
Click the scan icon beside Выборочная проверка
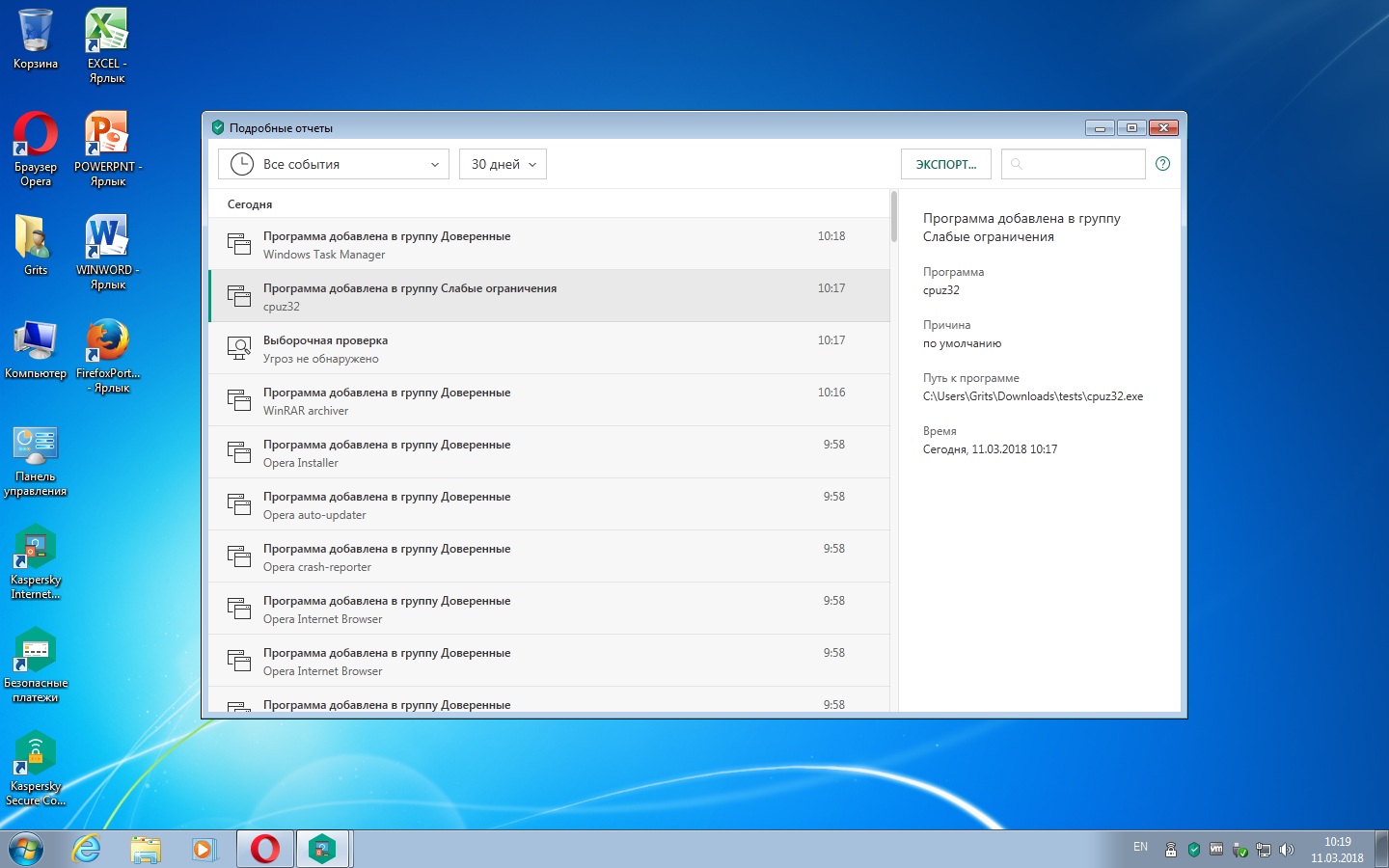click(238, 348)
